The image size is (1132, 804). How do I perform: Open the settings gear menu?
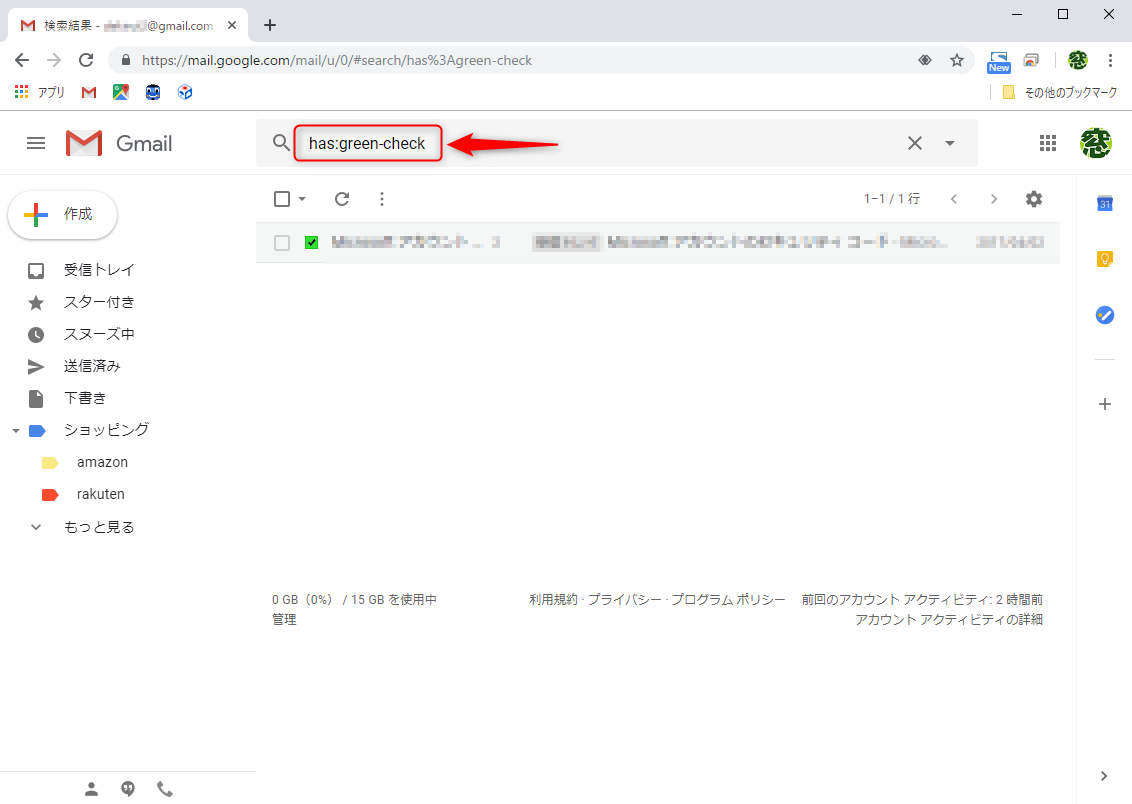point(1033,199)
